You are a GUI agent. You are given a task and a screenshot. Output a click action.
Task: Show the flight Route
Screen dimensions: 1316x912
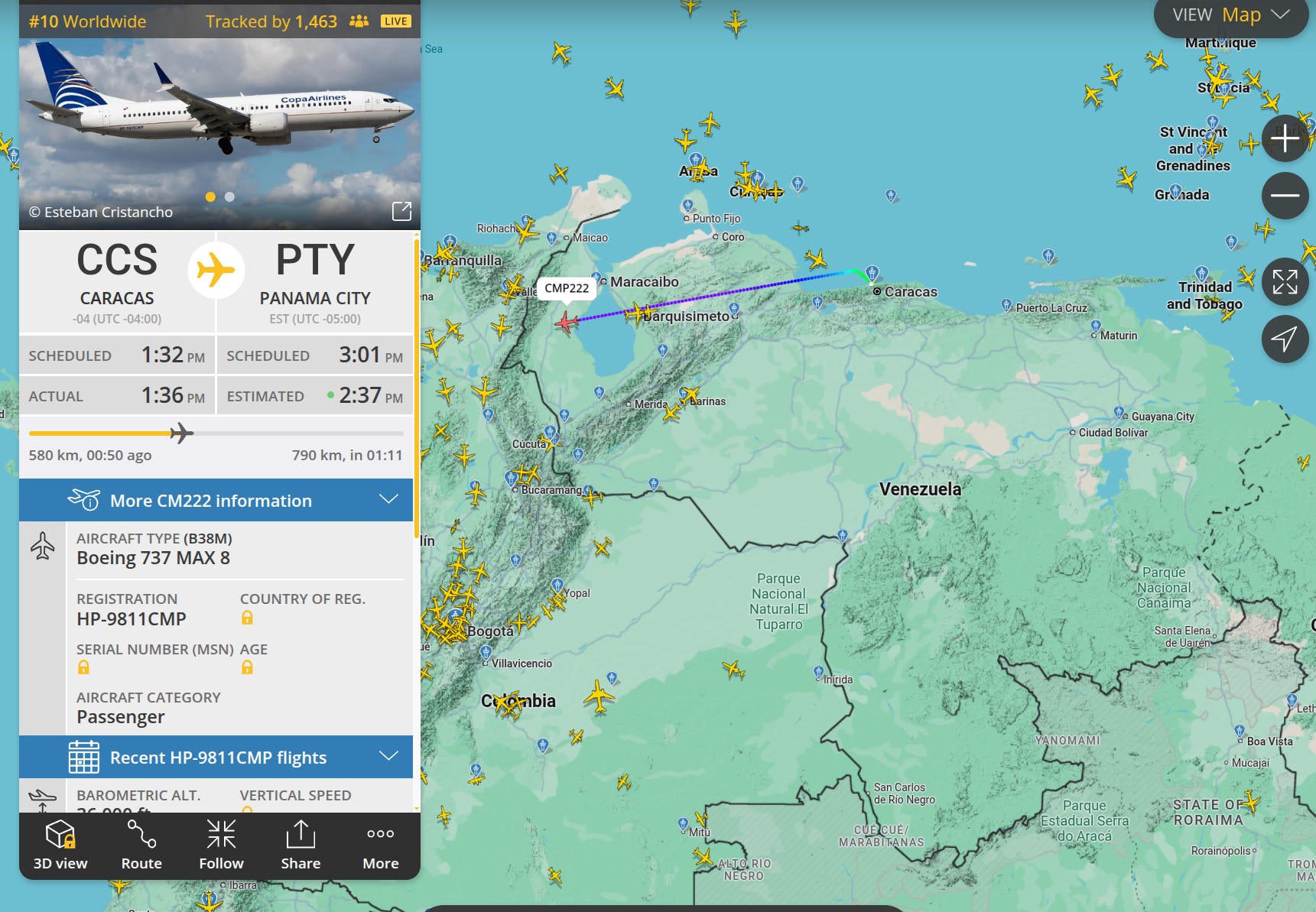pos(141,845)
